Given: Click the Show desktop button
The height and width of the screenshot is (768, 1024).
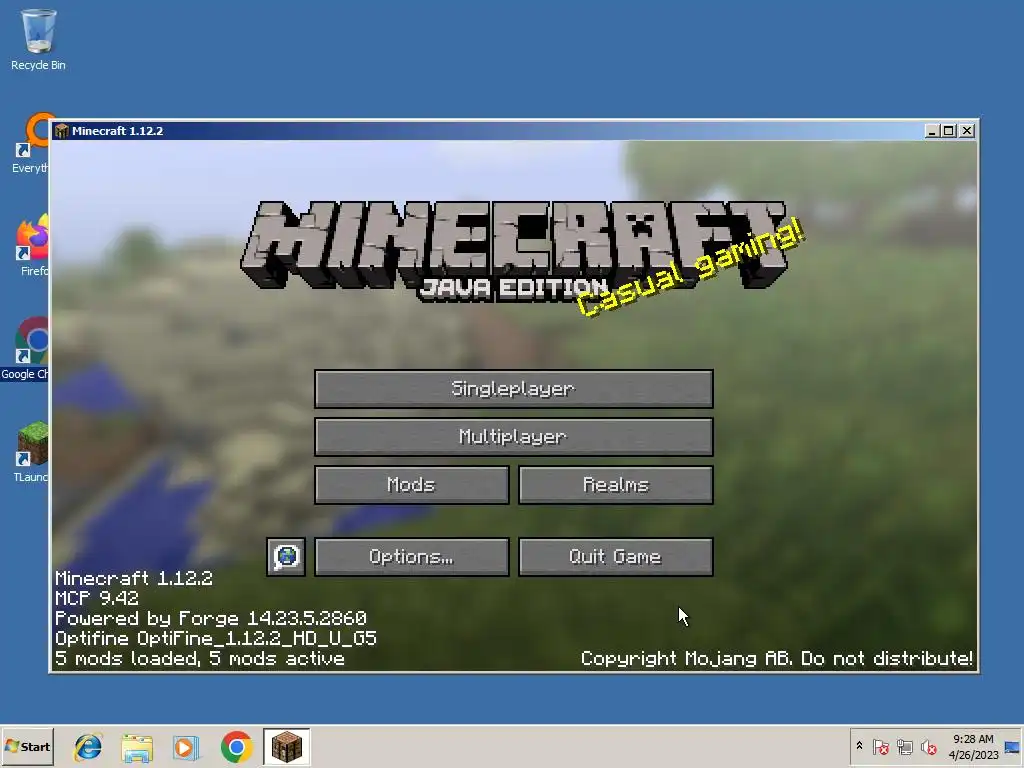Looking at the screenshot, I should pyautogui.click(x=1013, y=746).
